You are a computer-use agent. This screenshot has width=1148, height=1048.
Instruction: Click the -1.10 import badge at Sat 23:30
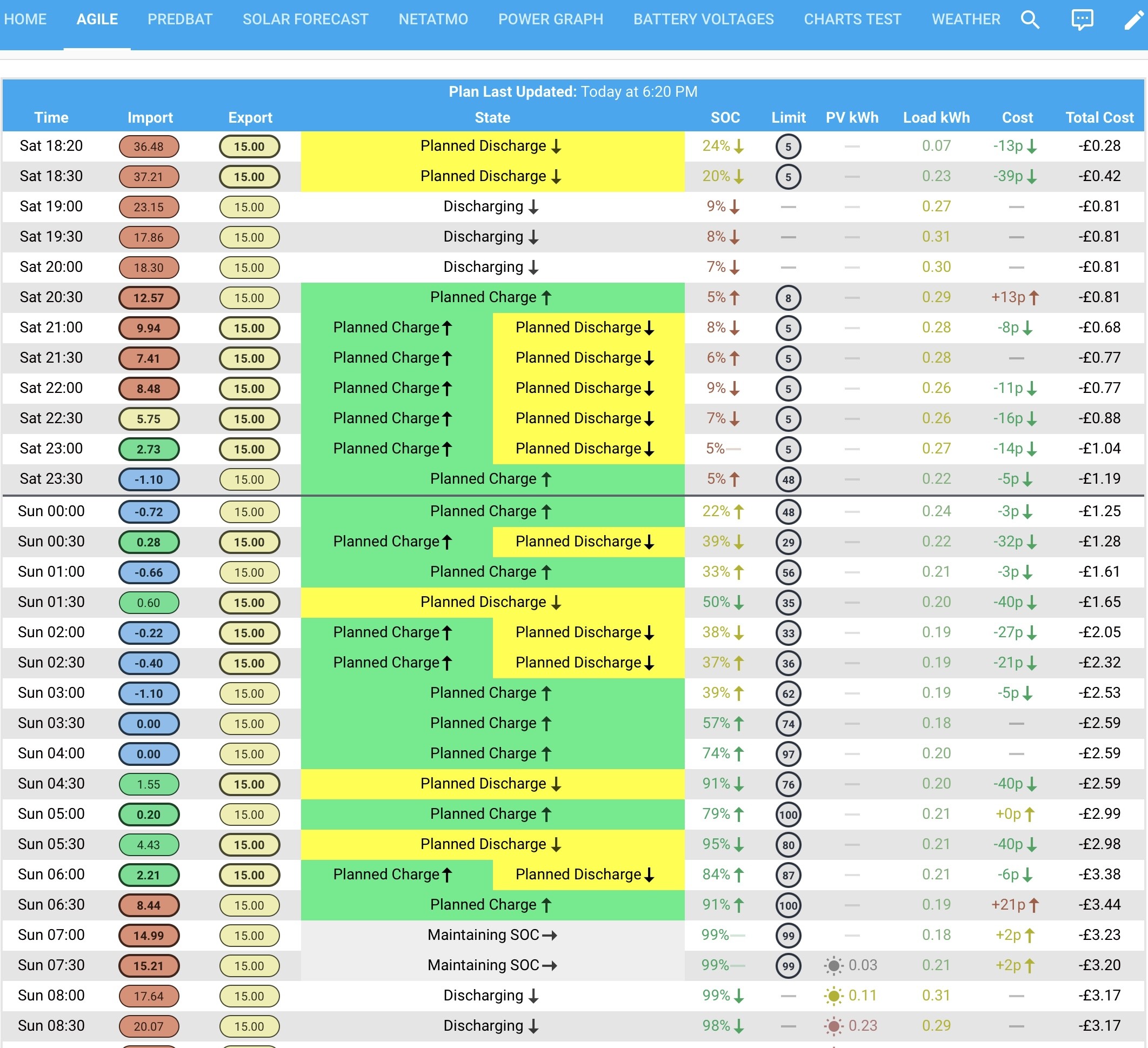point(149,479)
